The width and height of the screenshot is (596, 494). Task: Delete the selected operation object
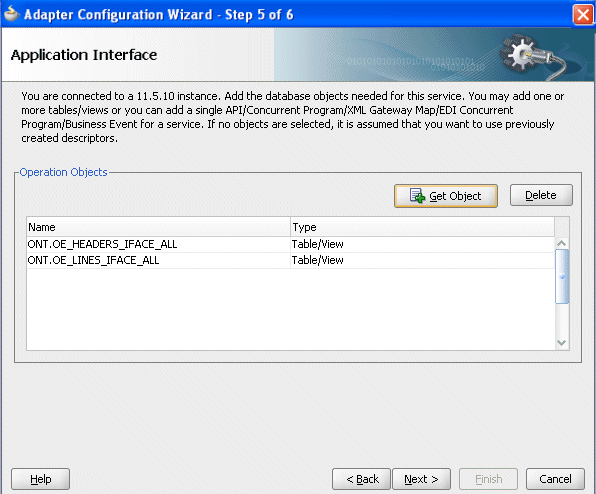(x=541, y=195)
